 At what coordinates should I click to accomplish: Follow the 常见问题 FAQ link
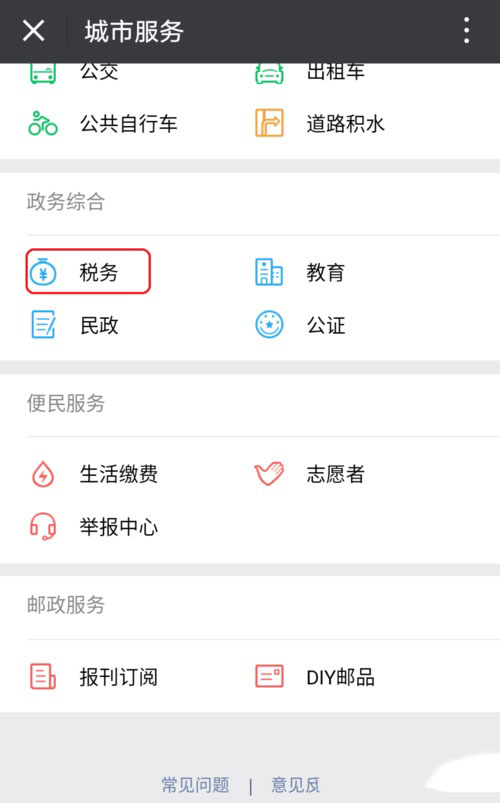click(196, 785)
